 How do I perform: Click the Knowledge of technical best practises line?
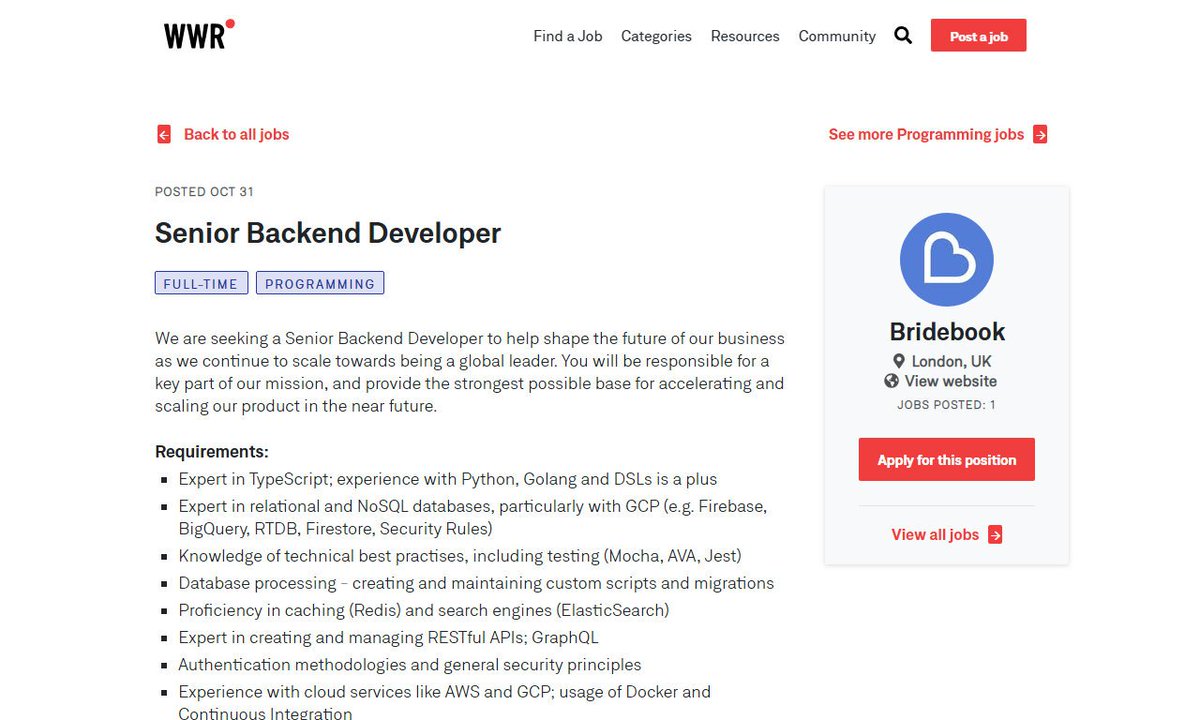tap(460, 556)
